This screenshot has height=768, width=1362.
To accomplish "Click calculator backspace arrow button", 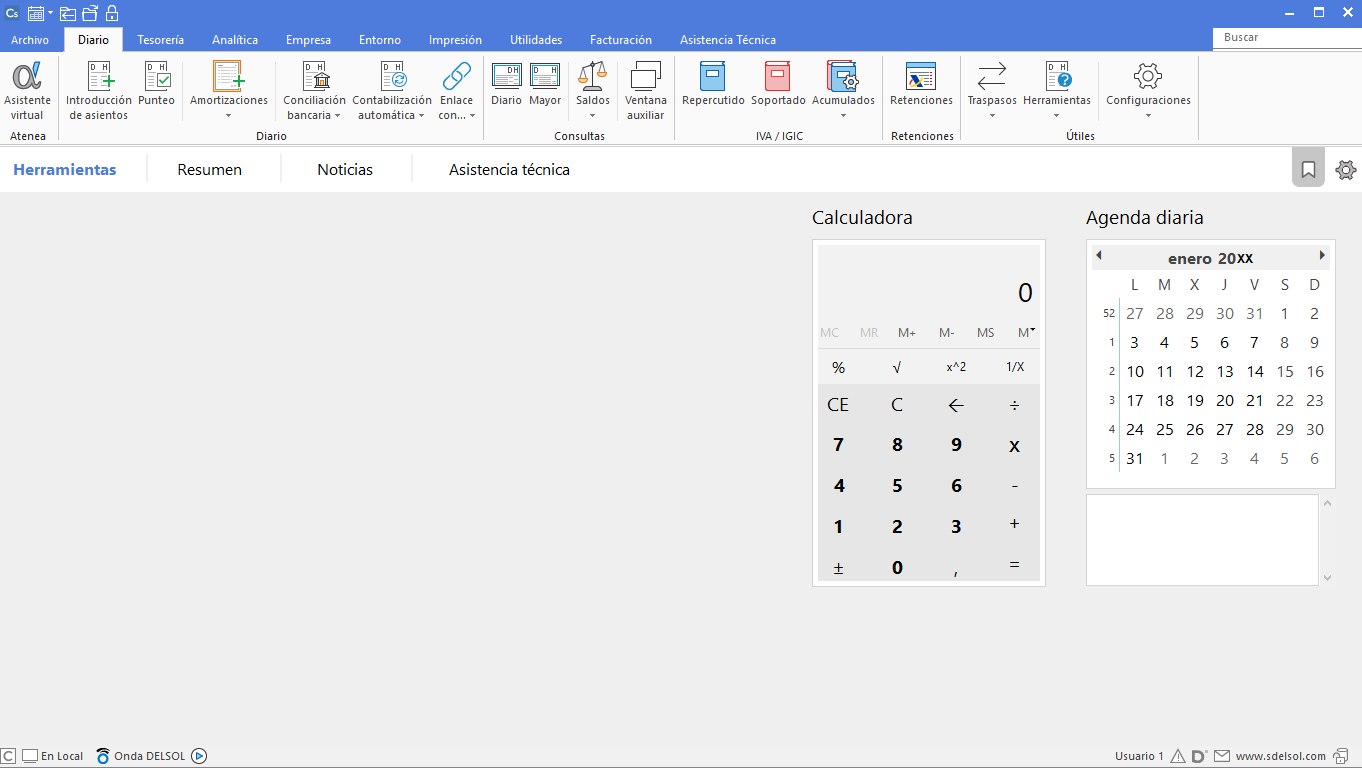I will tap(956, 405).
